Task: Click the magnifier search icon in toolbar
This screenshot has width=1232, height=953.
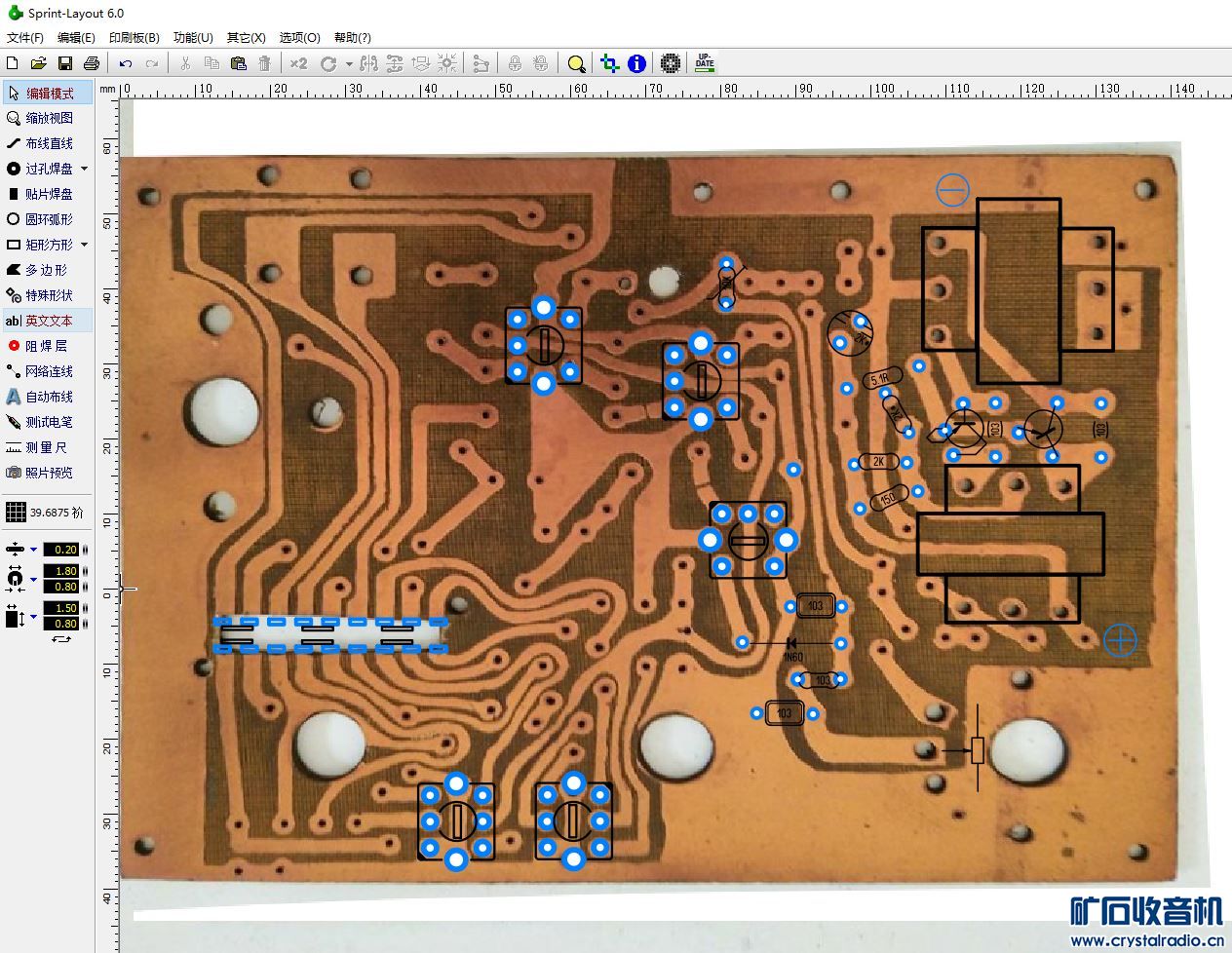Action: (577, 63)
